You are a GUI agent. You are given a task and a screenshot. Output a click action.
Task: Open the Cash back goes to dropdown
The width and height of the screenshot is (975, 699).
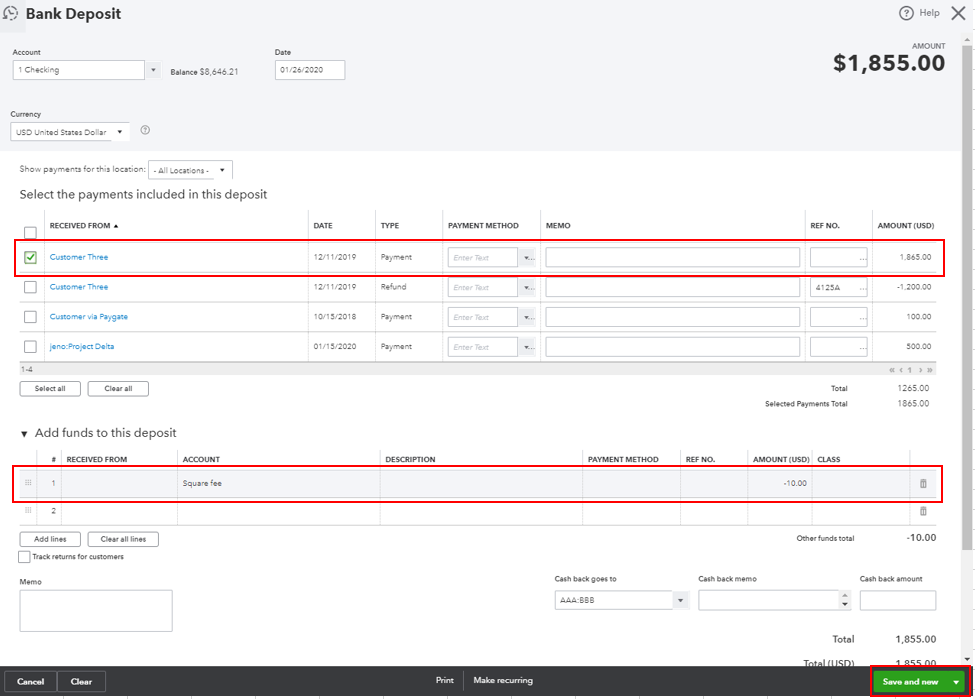pos(681,600)
